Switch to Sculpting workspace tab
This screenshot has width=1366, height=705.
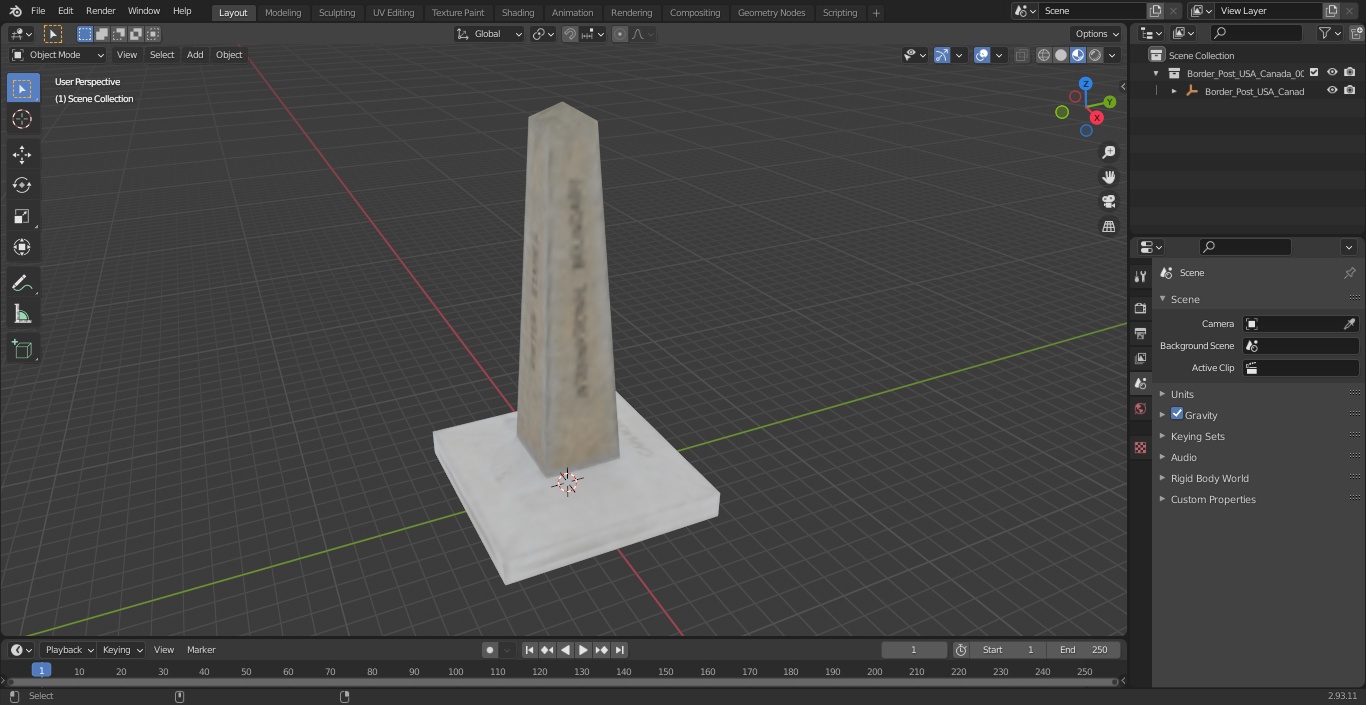(x=337, y=13)
